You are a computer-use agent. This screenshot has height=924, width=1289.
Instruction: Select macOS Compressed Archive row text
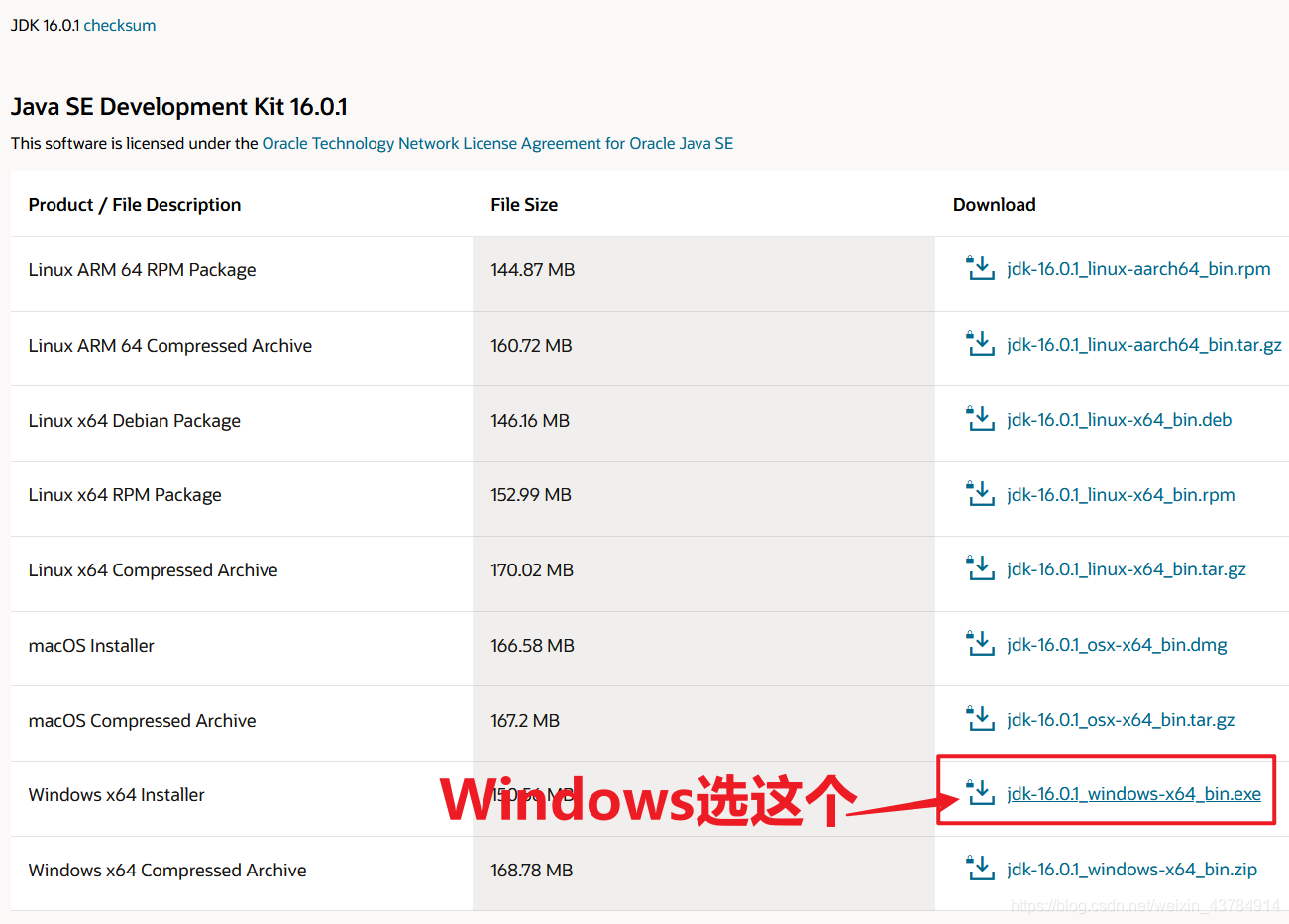click(x=142, y=721)
